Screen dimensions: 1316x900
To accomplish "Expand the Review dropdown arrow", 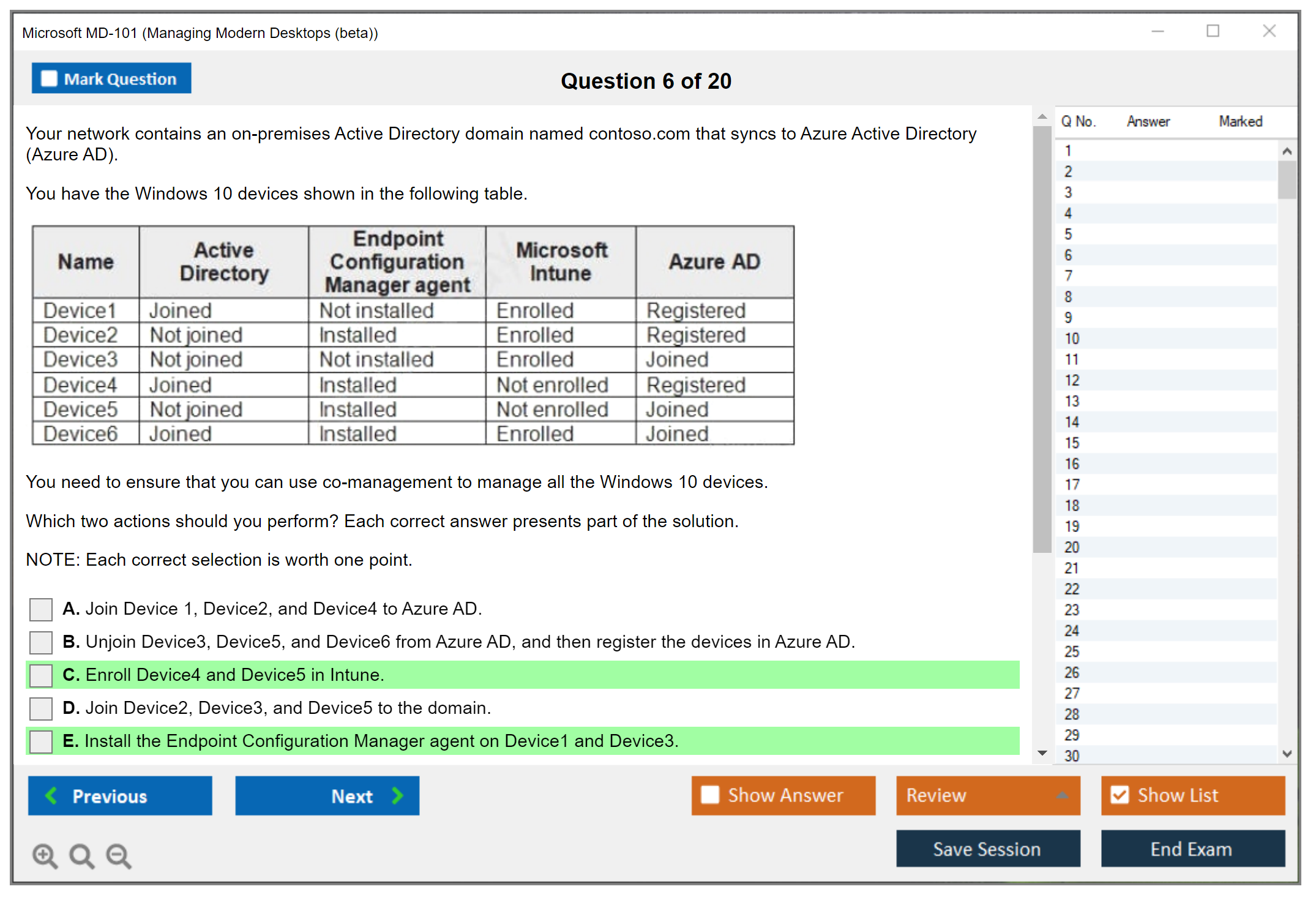I will coord(1062,795).
